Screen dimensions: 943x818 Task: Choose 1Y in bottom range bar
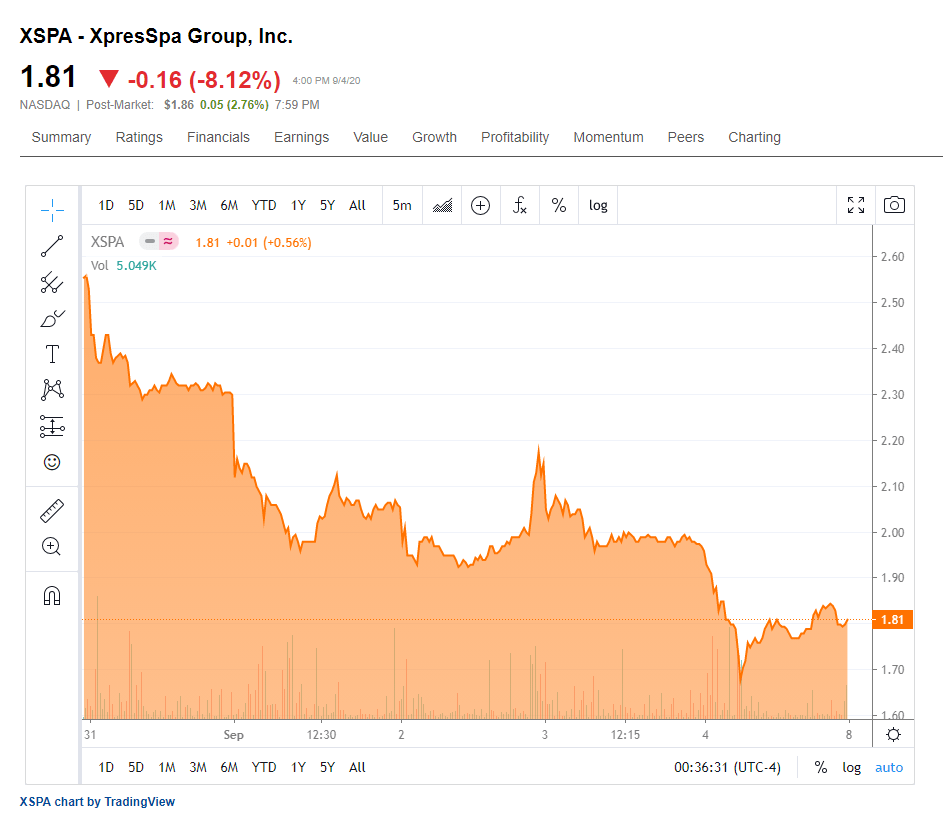tap(298, 767)
